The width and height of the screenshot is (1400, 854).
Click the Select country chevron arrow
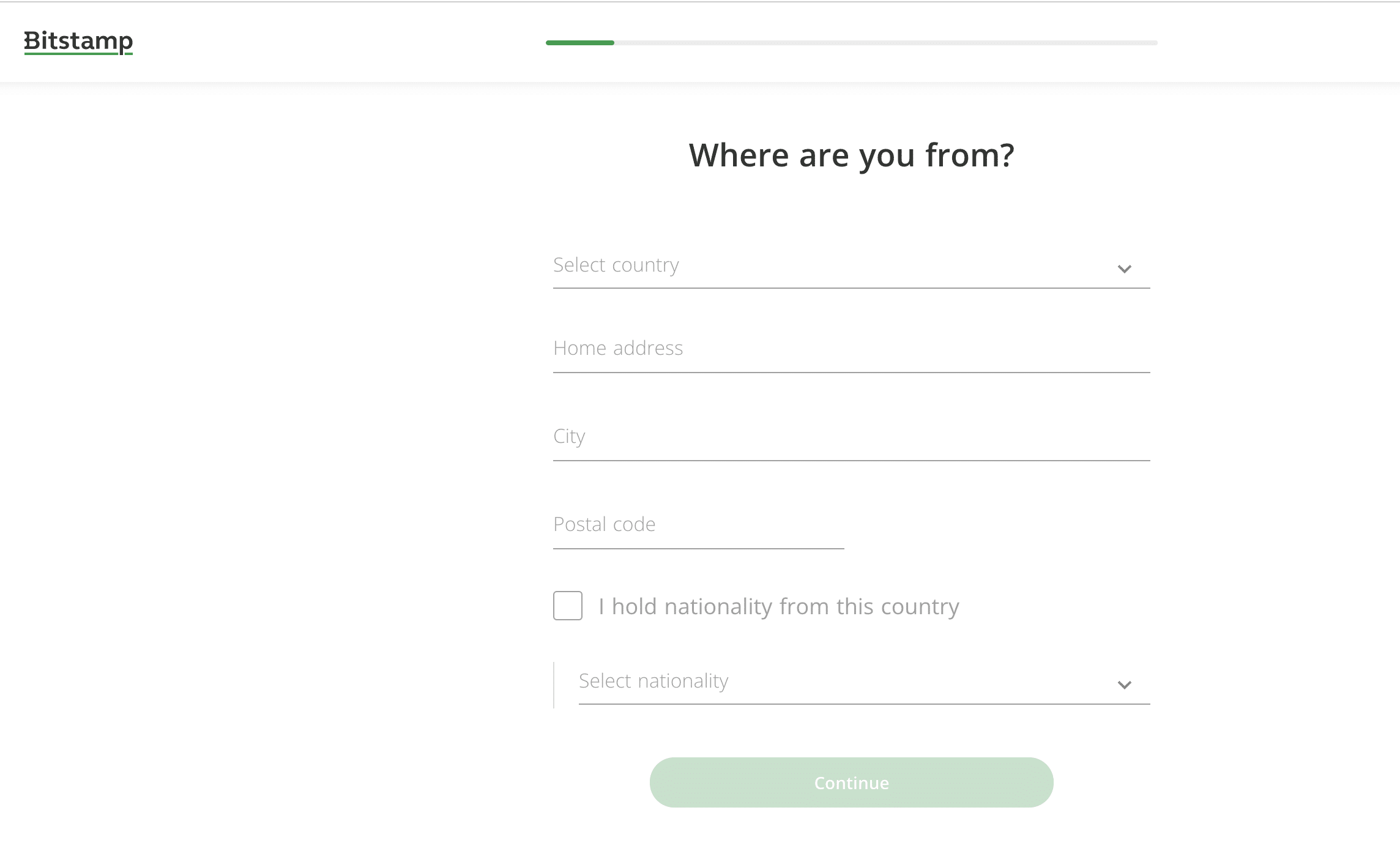tap(1124, 269)
